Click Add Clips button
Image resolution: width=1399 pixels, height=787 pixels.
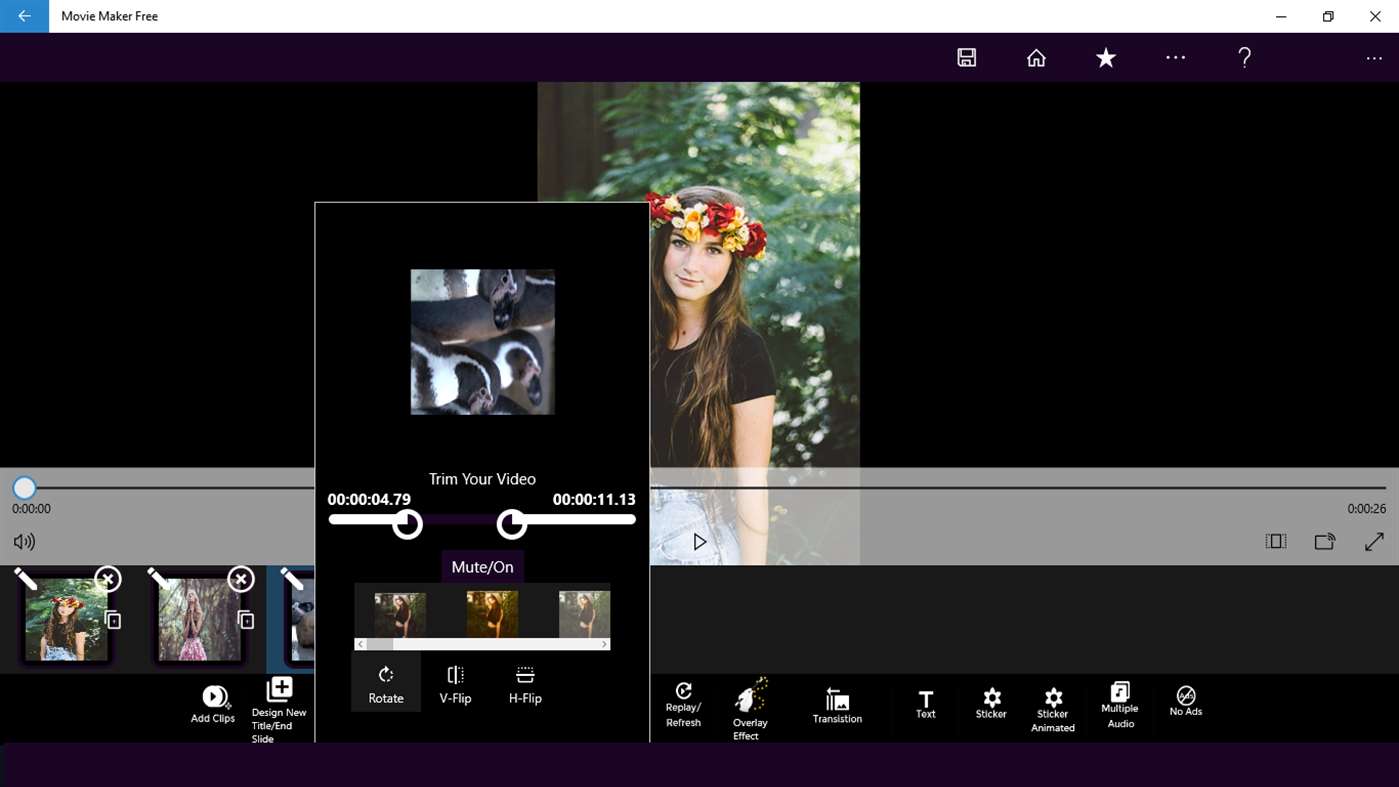tap(213, 704)
